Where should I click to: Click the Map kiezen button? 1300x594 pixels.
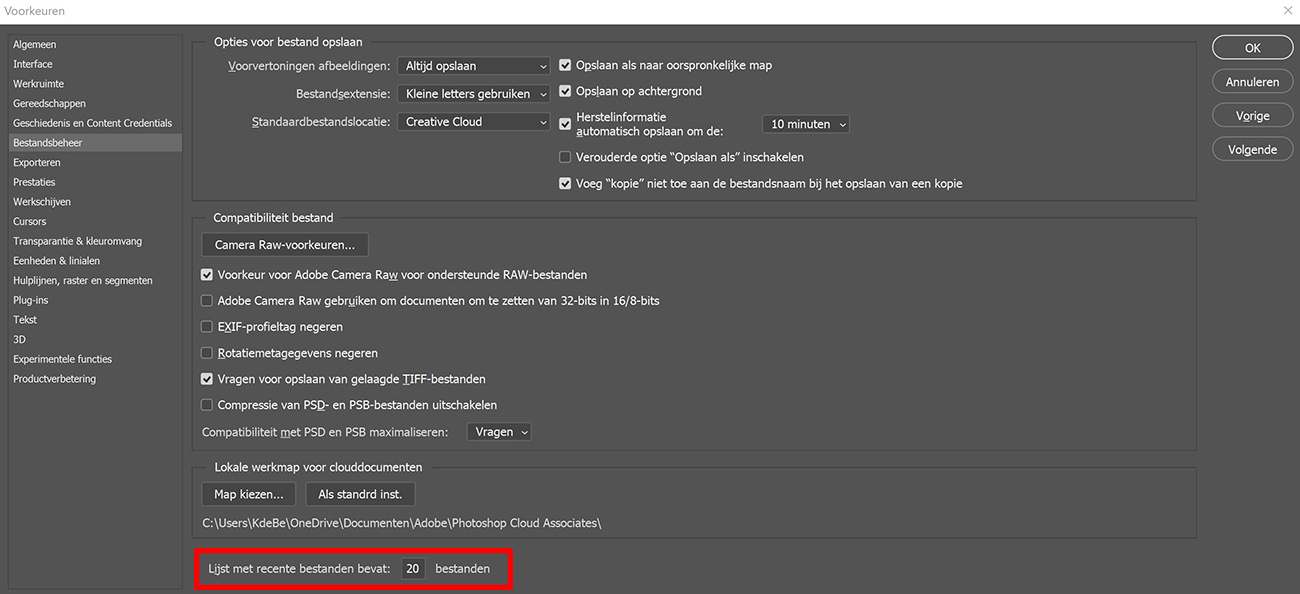[249, 494]
